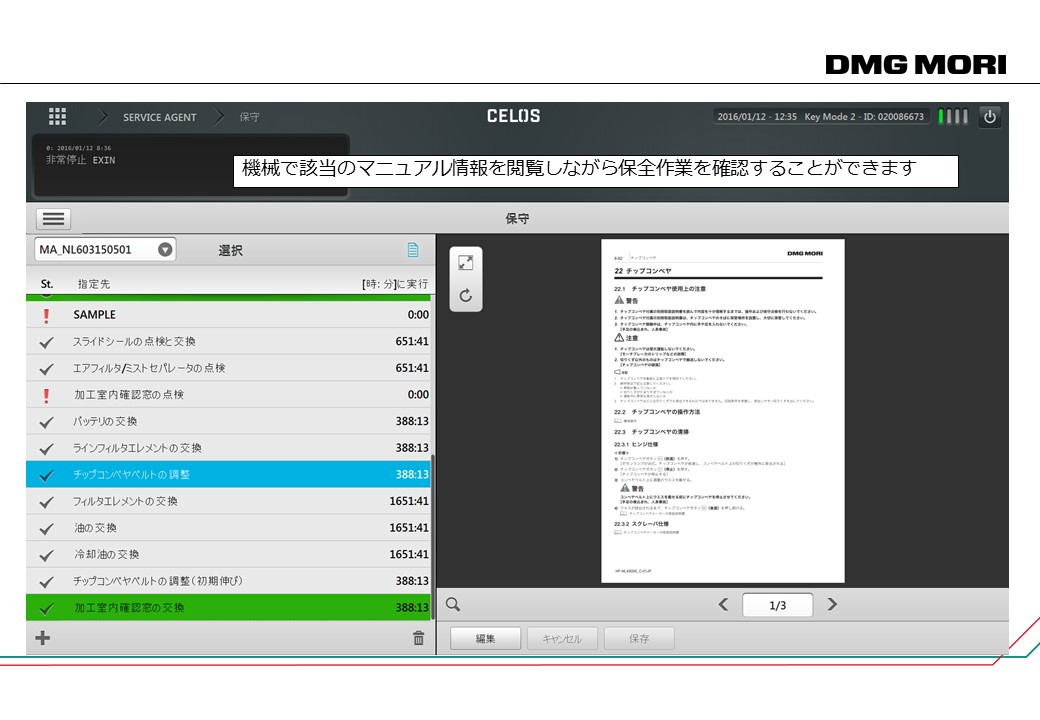Click the page number field 1/3
Screen dimensions: 1040x720
pyautogui.click(x=777, y=605)
